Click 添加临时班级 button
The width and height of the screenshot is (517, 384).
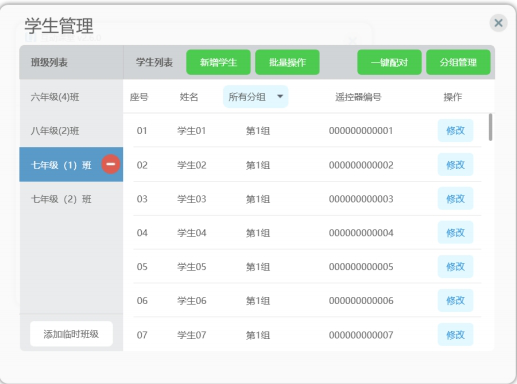pos(71,334)
